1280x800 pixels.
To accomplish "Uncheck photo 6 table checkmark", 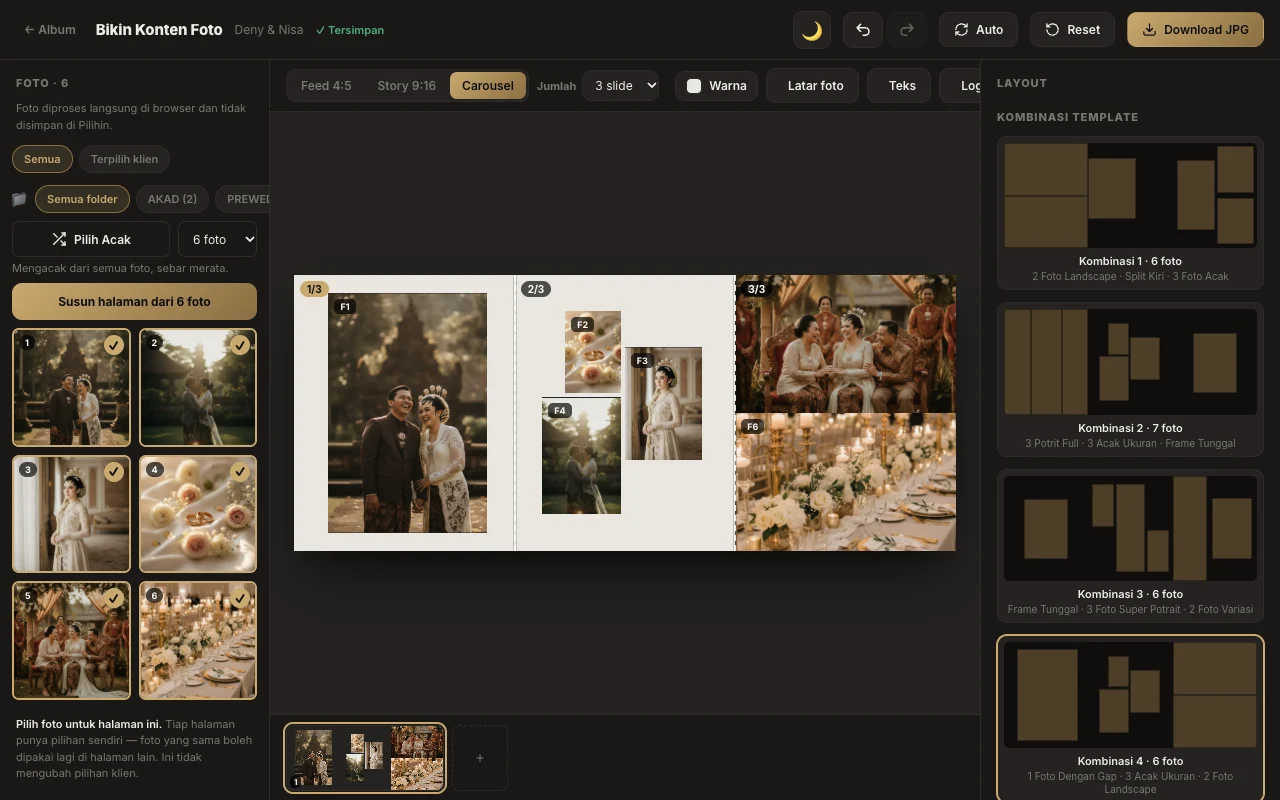I will pos(240,597).
